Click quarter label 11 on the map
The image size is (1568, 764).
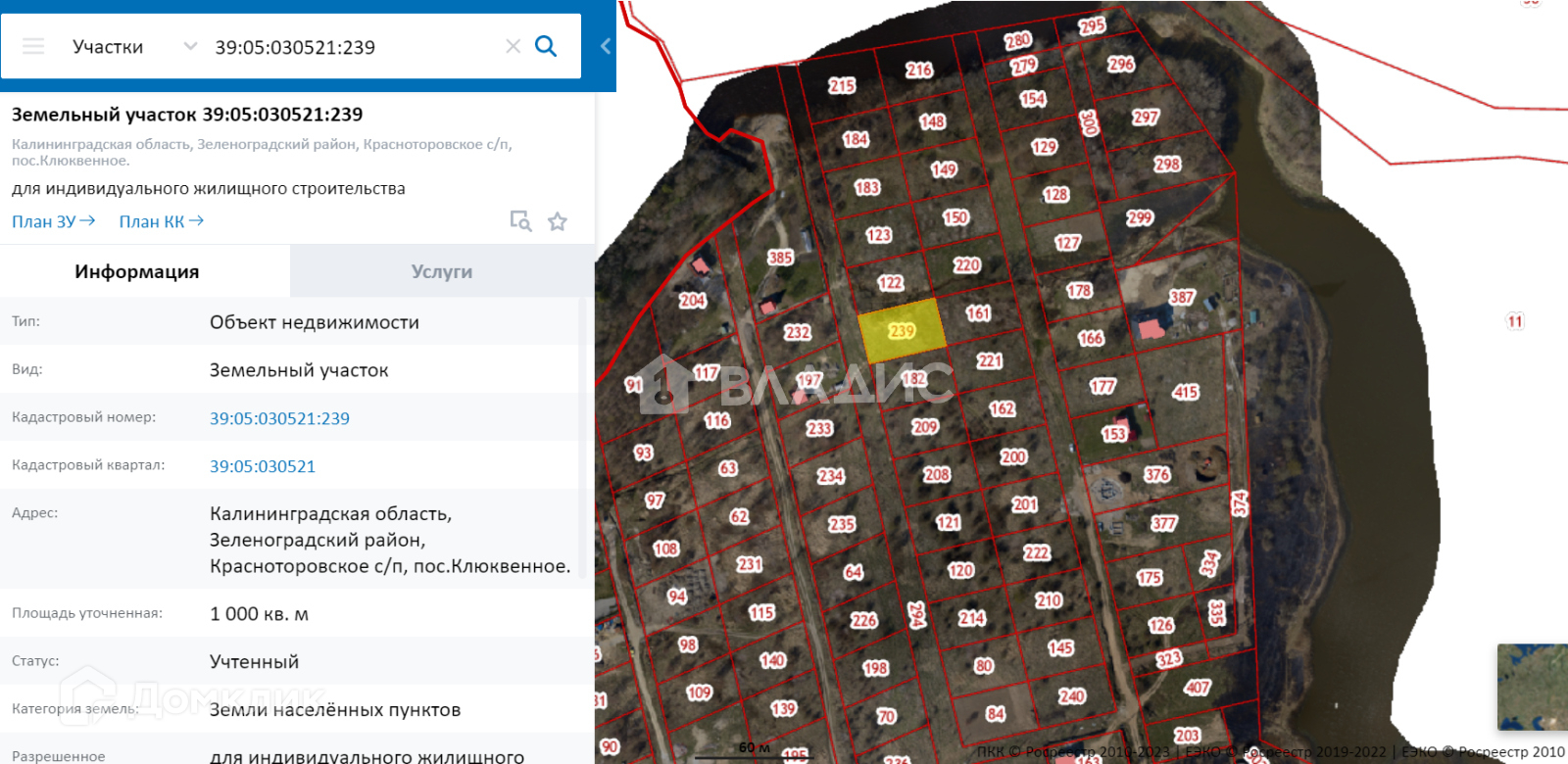coord(1515,321)
